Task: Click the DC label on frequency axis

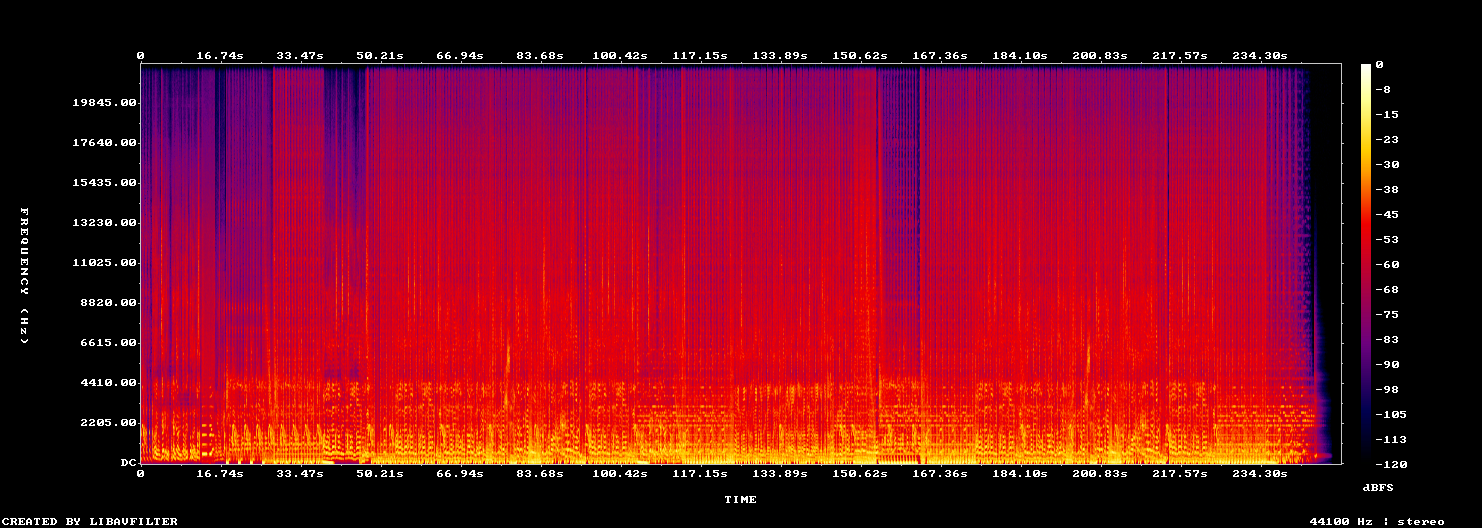Action: tap(127, 463)
